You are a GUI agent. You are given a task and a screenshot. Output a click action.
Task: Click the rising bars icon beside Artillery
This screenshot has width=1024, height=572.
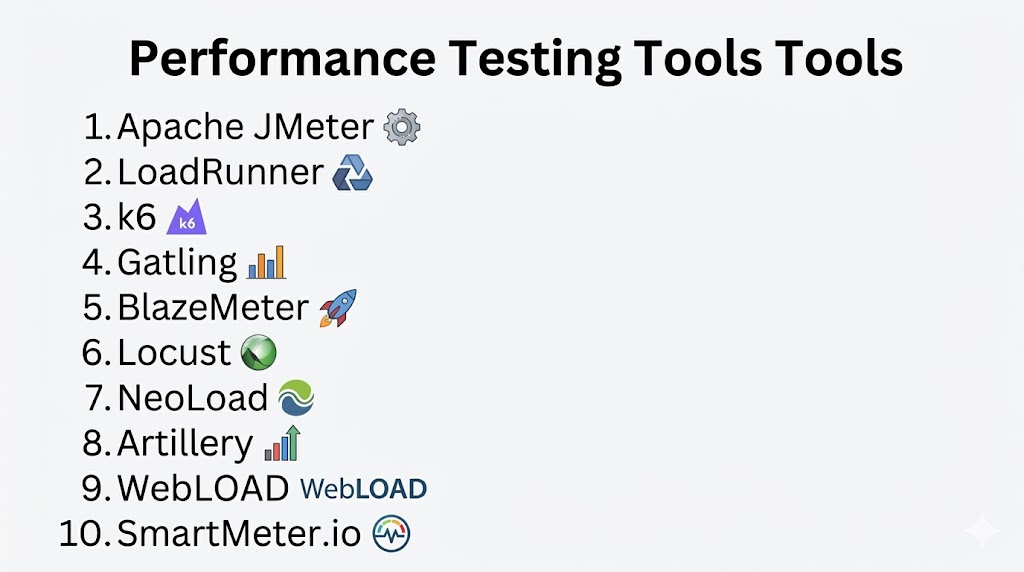(282, 442)
